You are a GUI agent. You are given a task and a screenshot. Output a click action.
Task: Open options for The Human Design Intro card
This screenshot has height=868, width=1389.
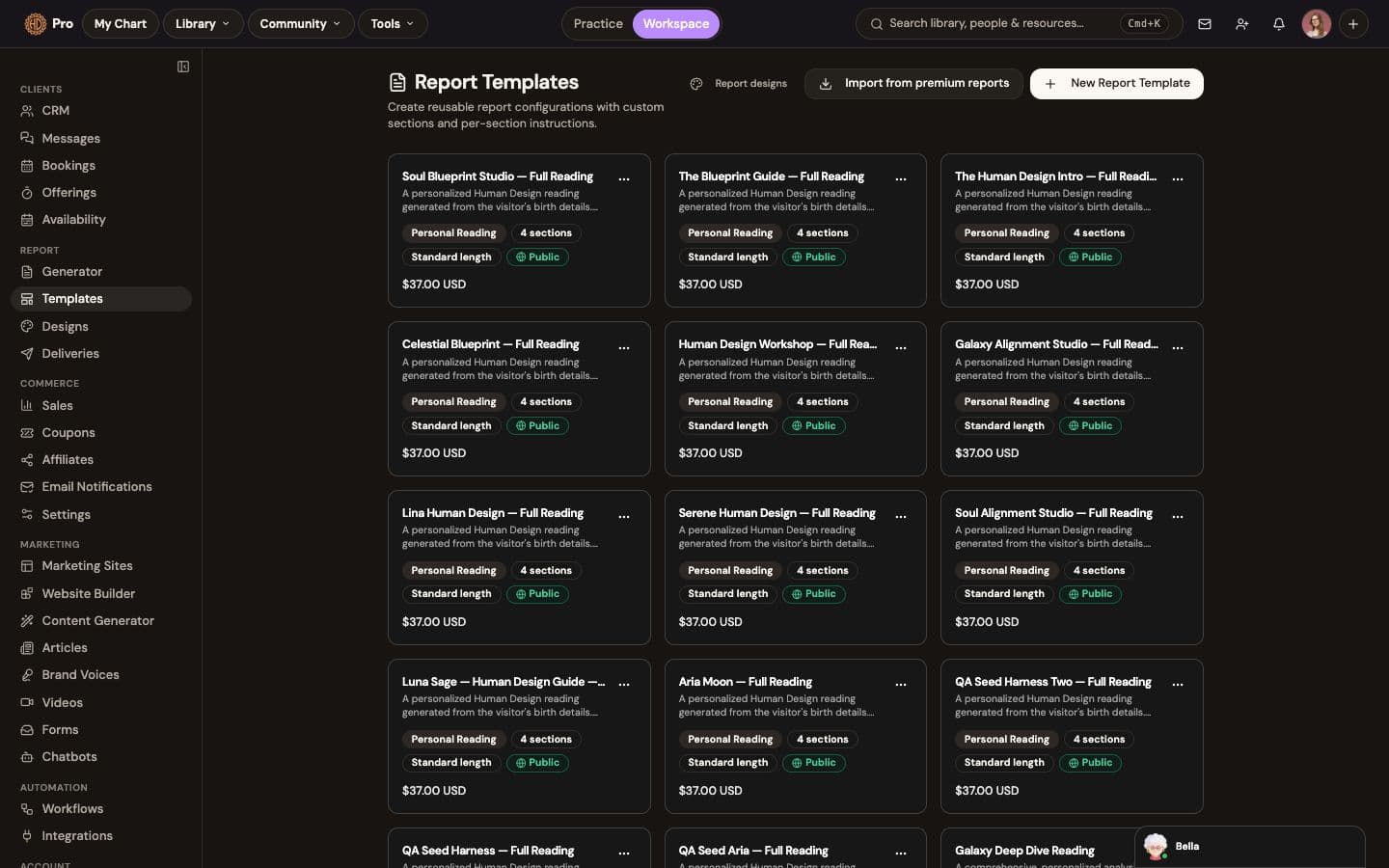tap(1178, 178)
